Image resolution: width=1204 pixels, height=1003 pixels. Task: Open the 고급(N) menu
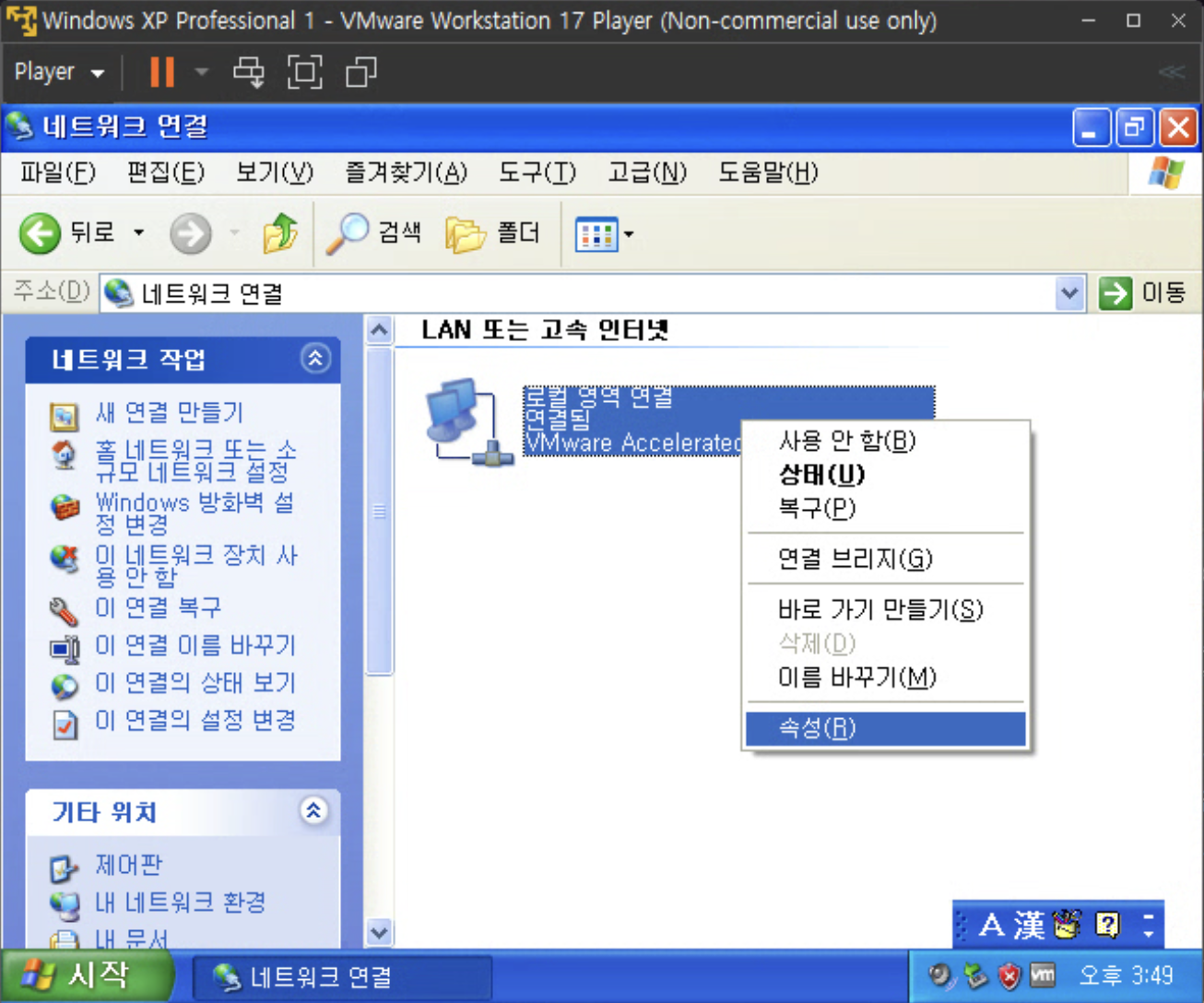tap(647, 172)
